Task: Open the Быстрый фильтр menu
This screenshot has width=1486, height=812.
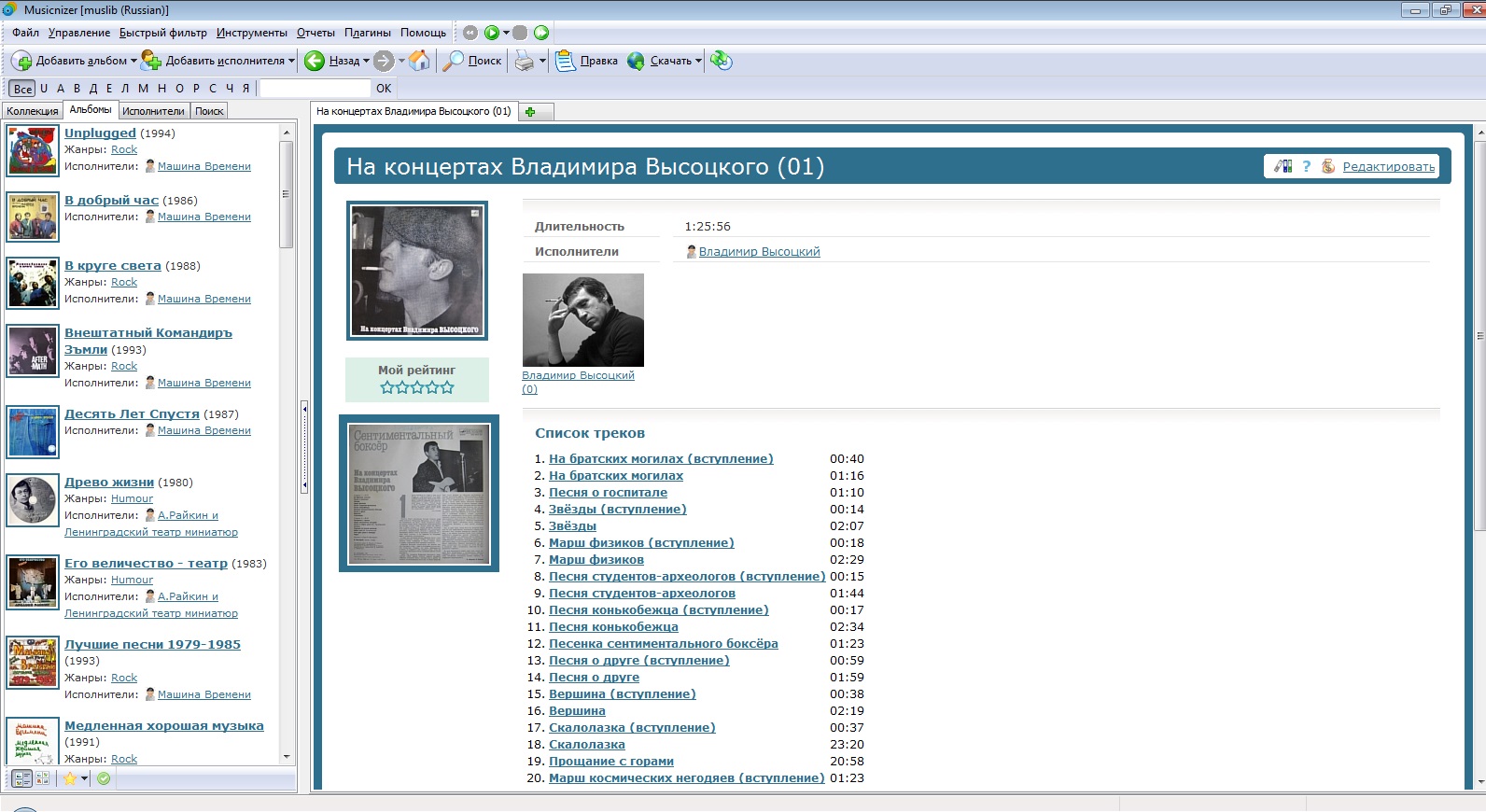Action: point(163,33)
